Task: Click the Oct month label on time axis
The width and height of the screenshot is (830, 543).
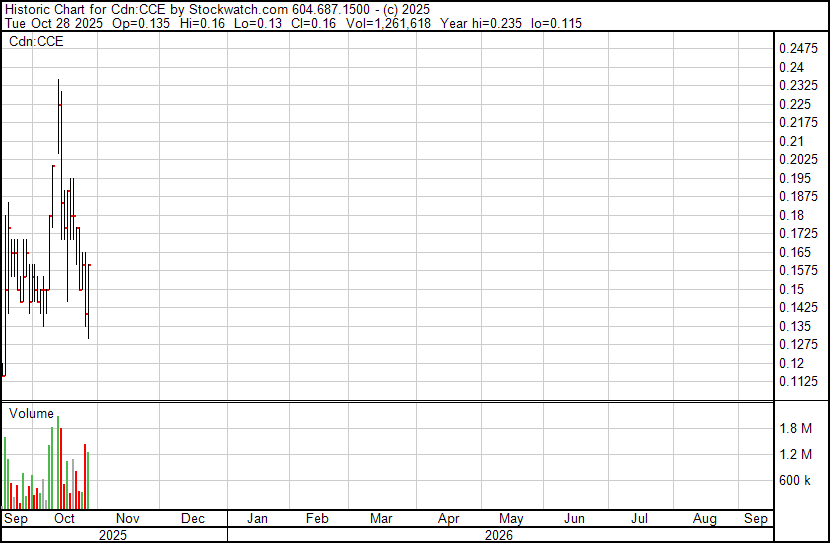Action: tap(65, 518)
